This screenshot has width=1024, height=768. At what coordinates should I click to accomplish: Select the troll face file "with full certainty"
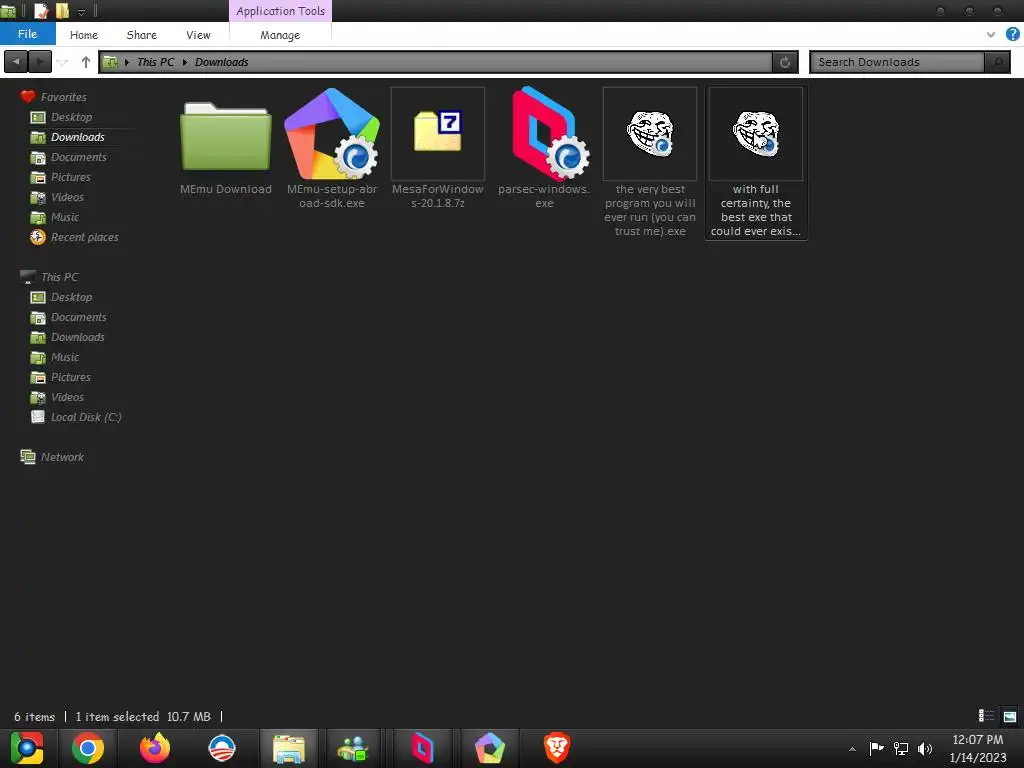pos(756,134)
